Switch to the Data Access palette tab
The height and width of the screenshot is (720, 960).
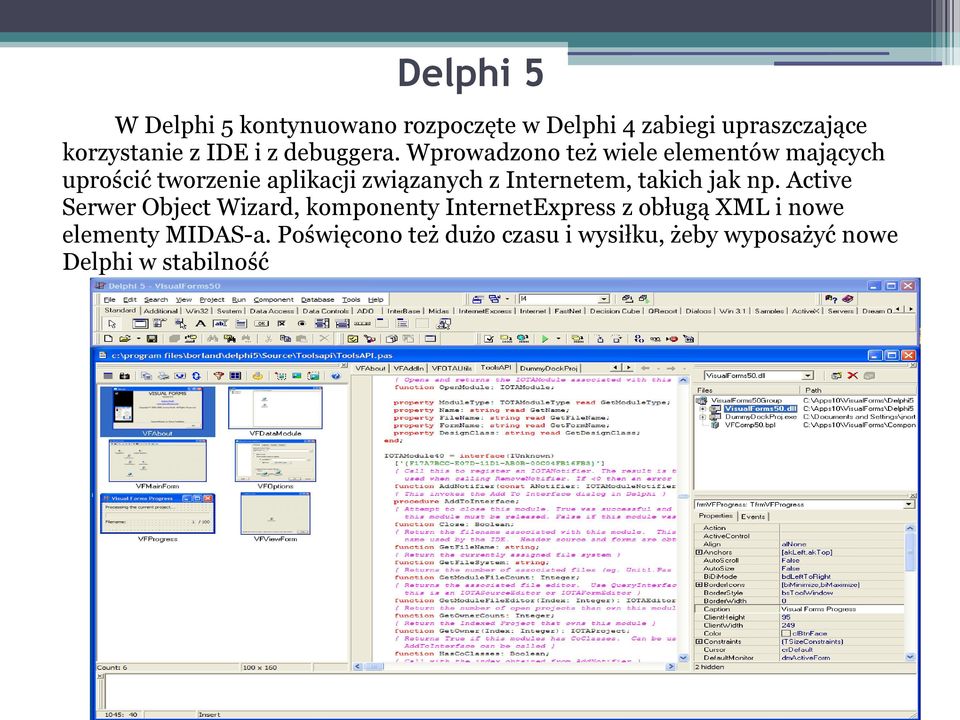[x=272, y=310]
